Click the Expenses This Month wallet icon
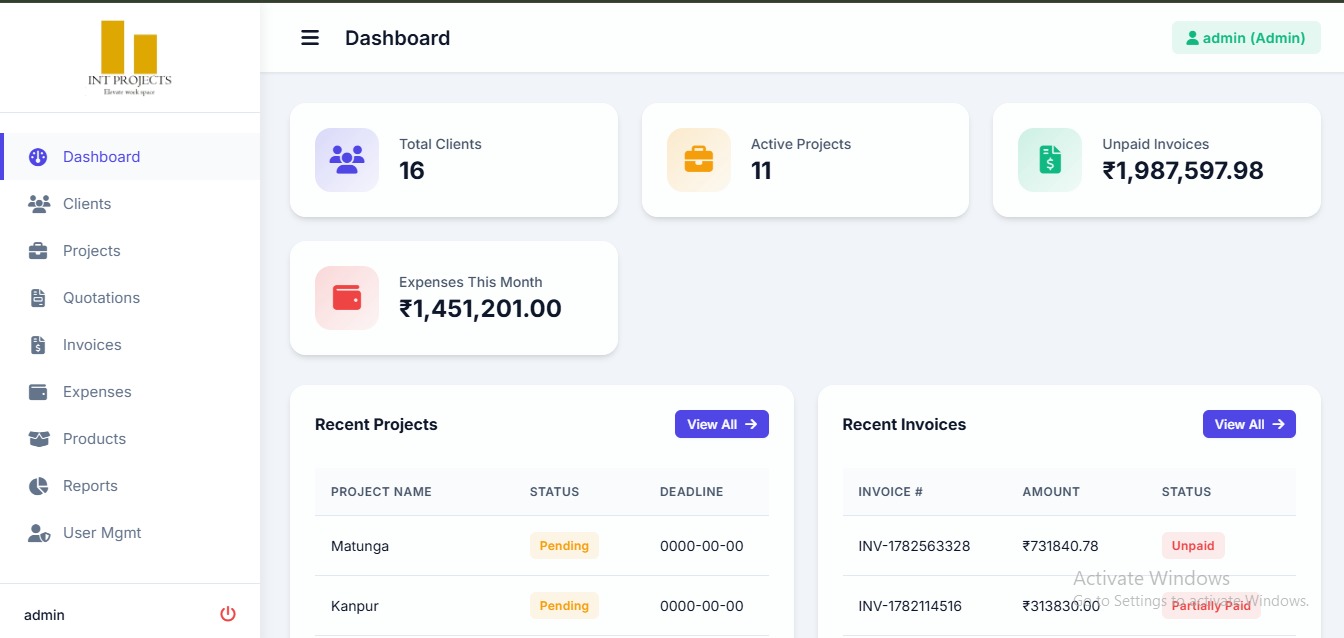 (x=347, y=298)
